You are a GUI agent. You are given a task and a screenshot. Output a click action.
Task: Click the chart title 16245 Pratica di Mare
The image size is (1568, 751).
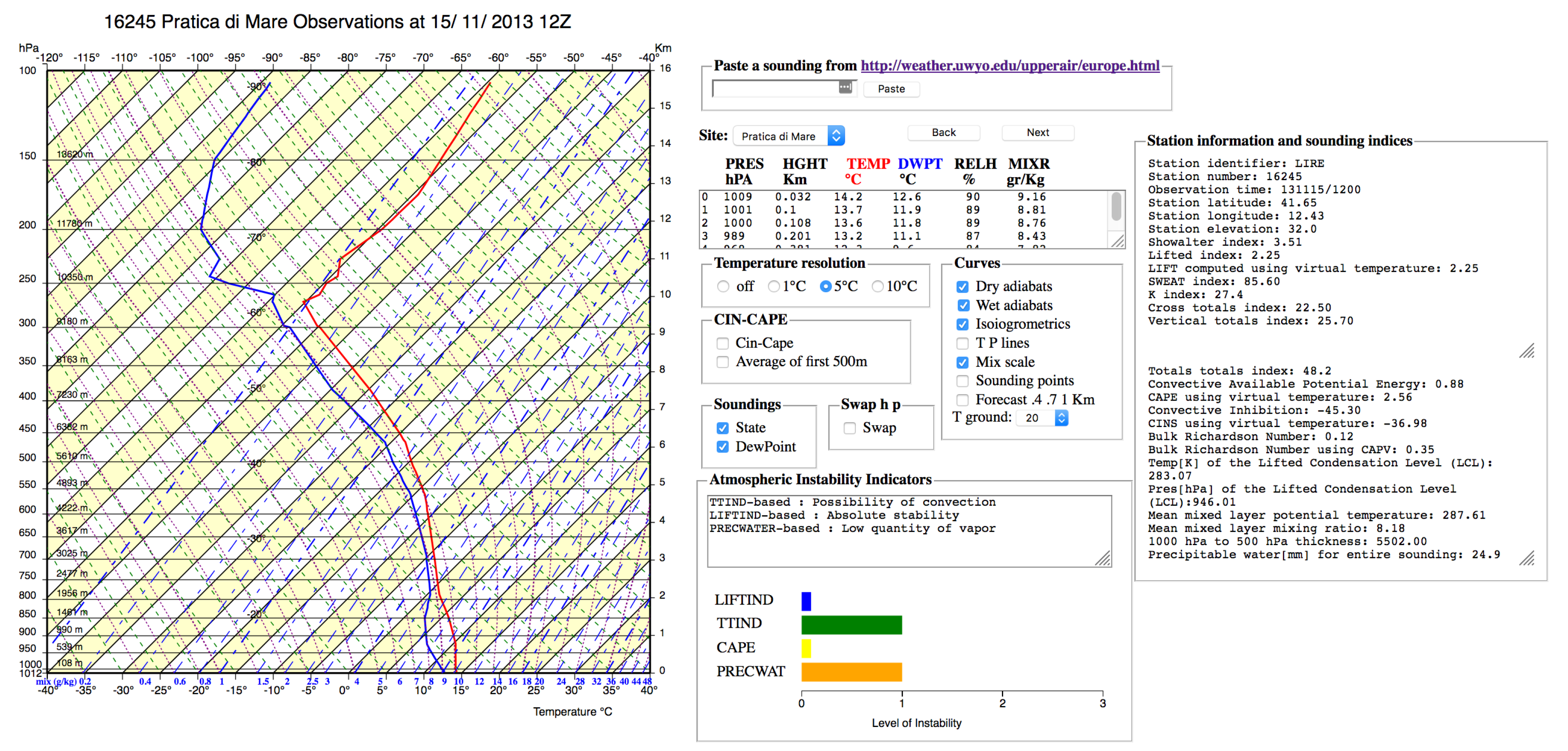[x=338, y=22]
